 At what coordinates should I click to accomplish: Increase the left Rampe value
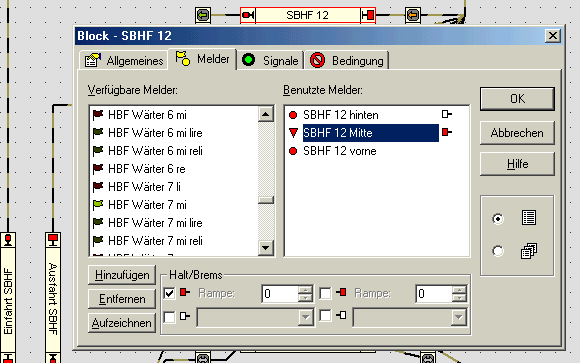click(305, 290)
